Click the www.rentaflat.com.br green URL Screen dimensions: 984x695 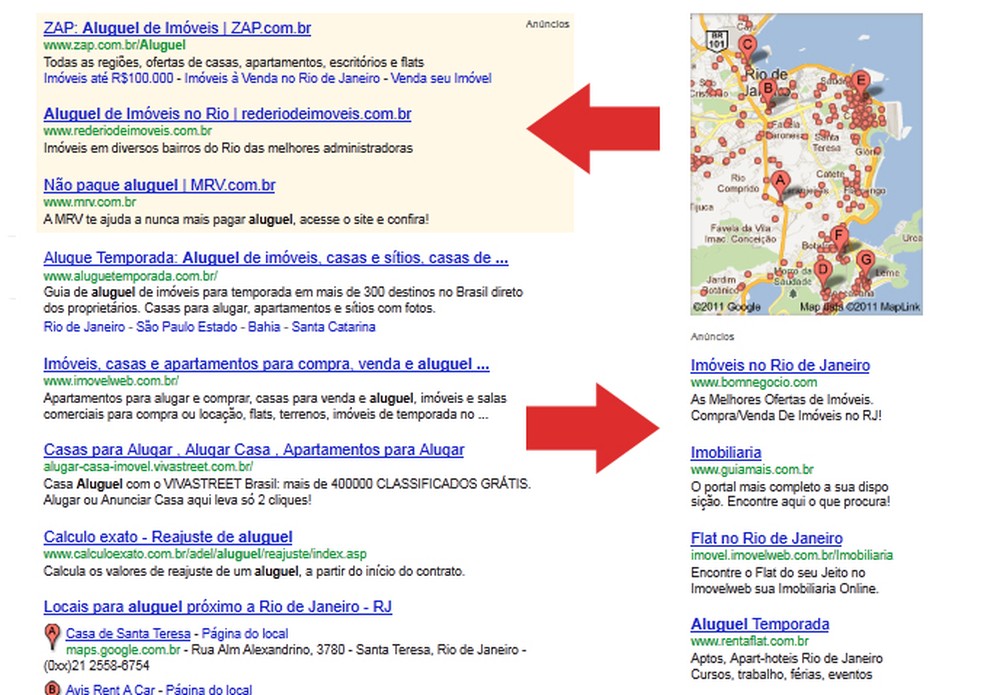pos(749,642)
